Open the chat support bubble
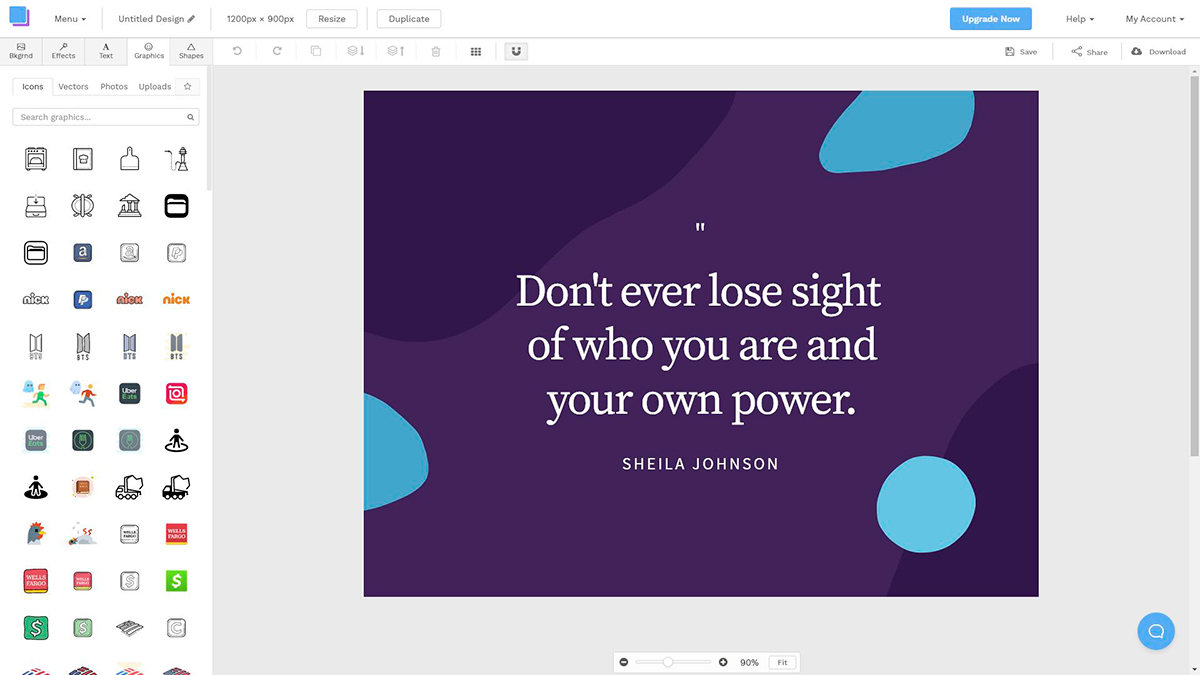 click(x=1156, y=631)
